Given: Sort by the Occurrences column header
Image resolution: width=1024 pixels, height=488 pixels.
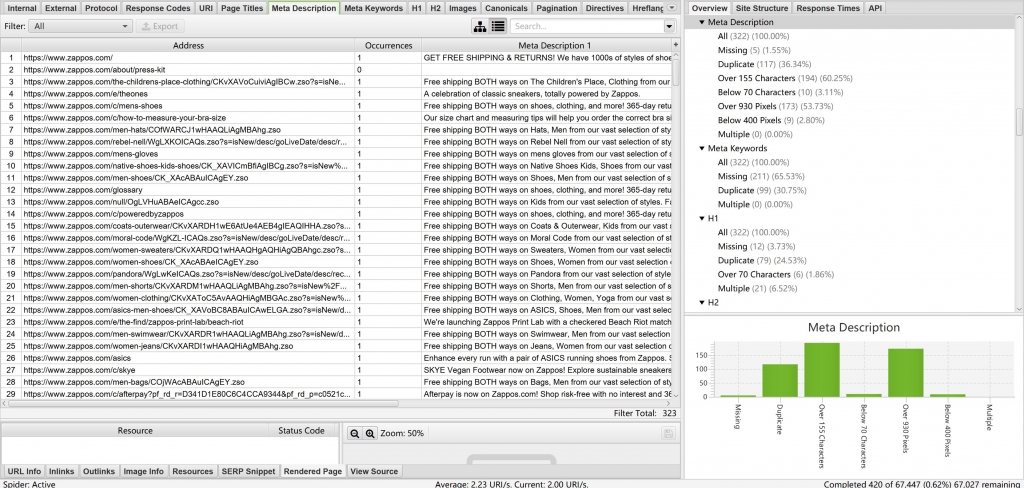Looking at the screenshot, I should coord(389,45).
